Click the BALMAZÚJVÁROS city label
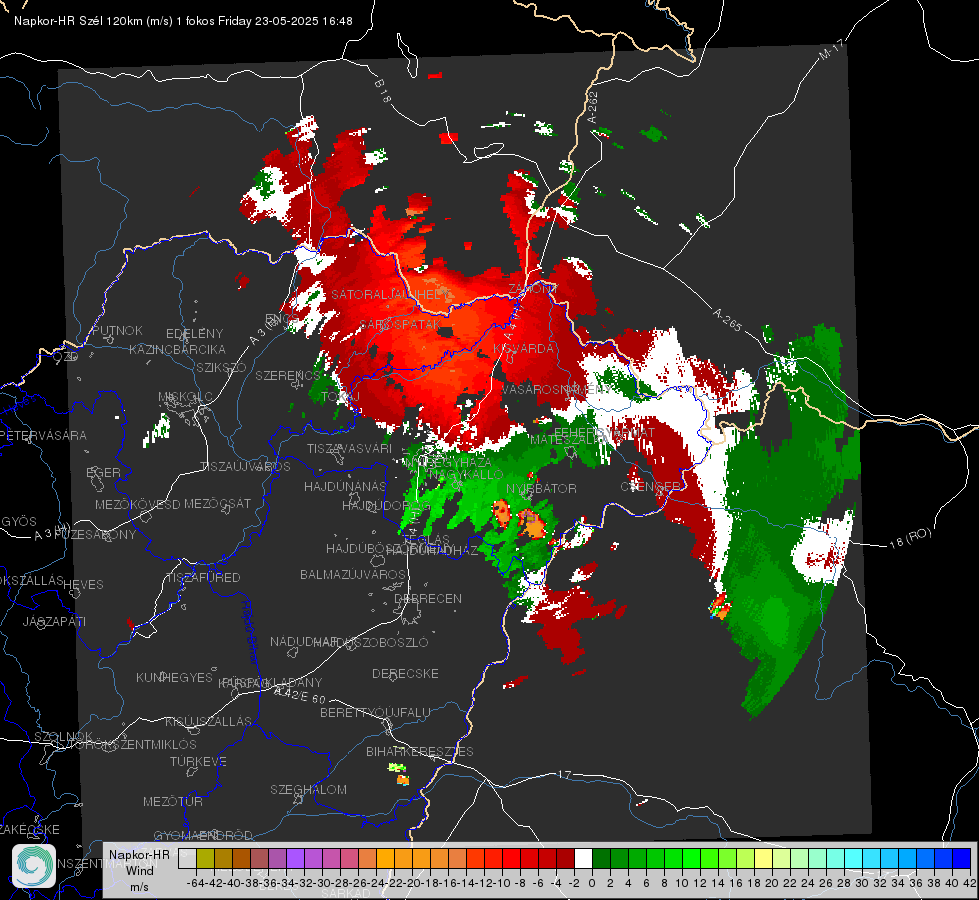The width and height of the screenshot is (979, 900). coord(353,575)
